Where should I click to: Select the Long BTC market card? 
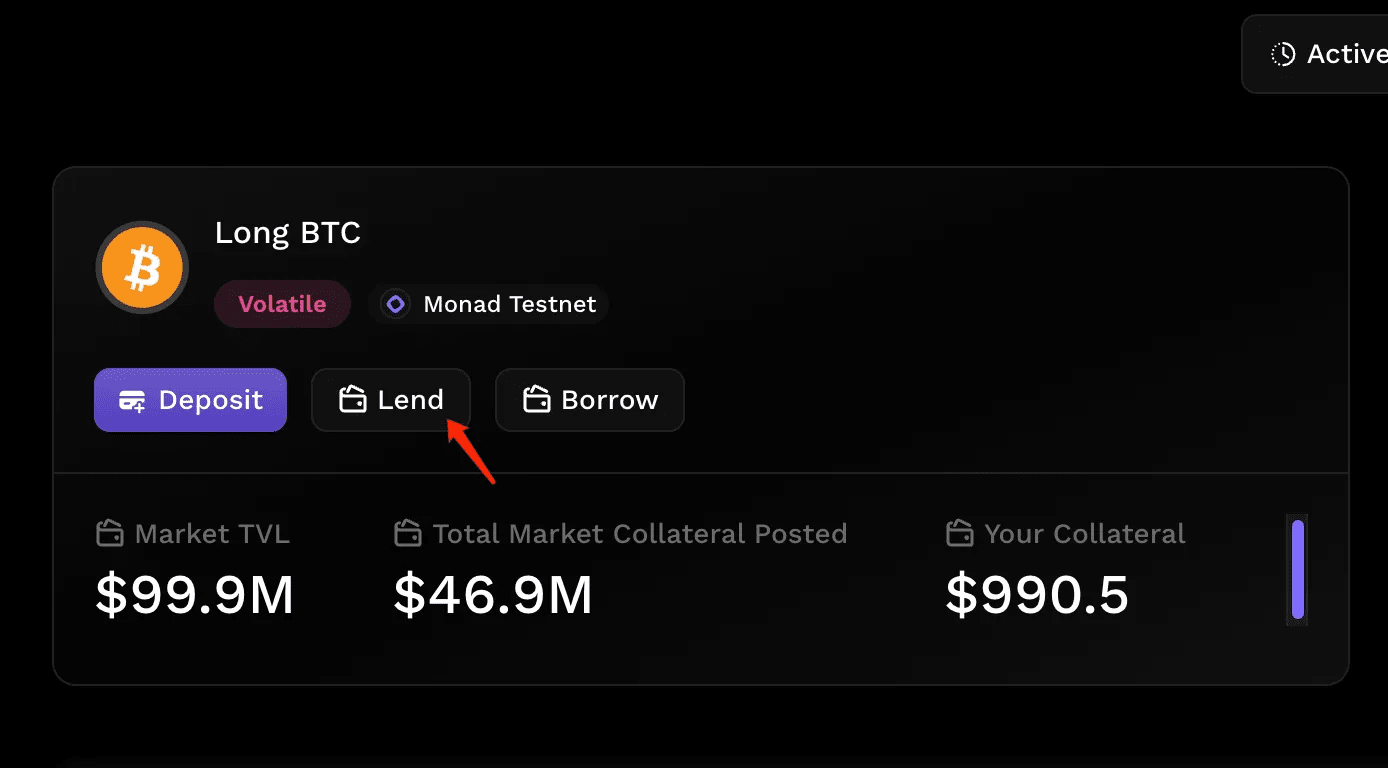click(700, 425)
